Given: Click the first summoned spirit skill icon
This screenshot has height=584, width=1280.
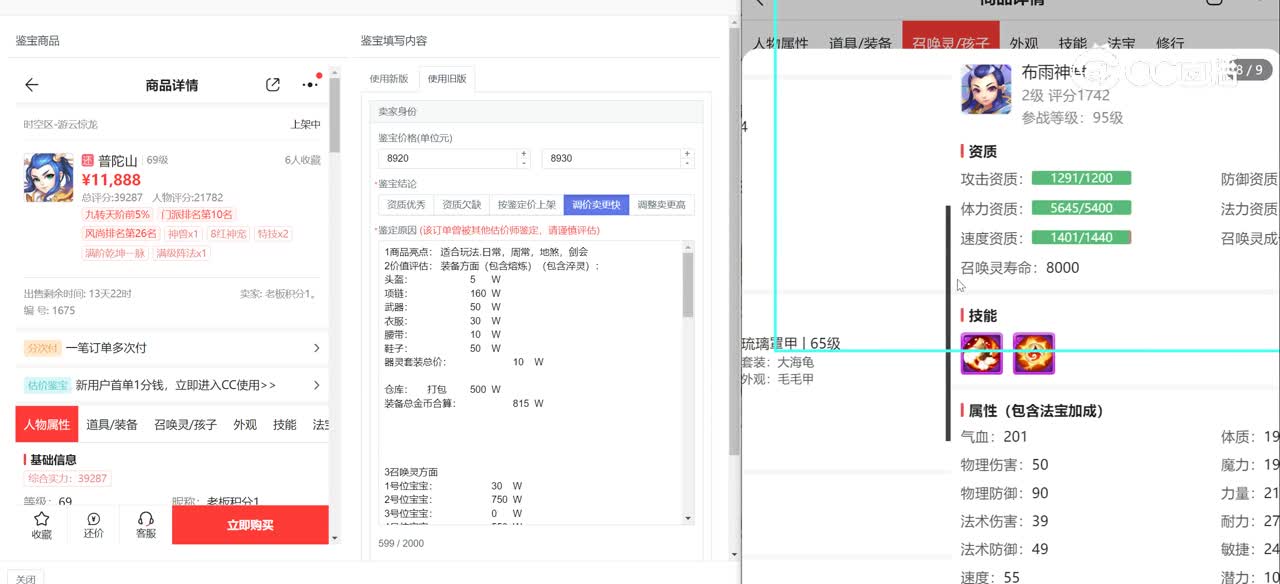Looking at the screenshot, I should click(x=981, y=354).
